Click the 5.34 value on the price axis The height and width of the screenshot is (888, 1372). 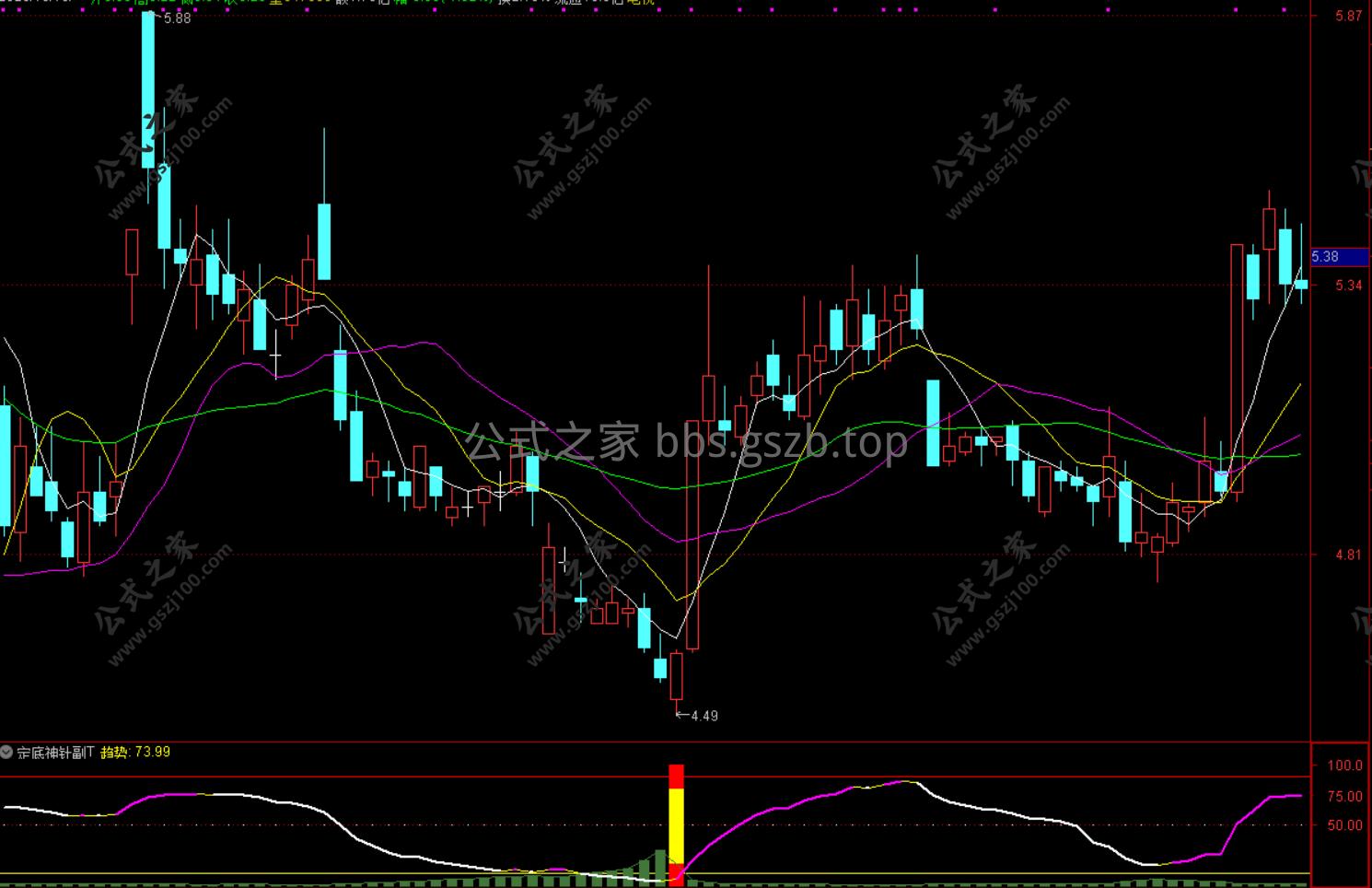[1349, 286]
